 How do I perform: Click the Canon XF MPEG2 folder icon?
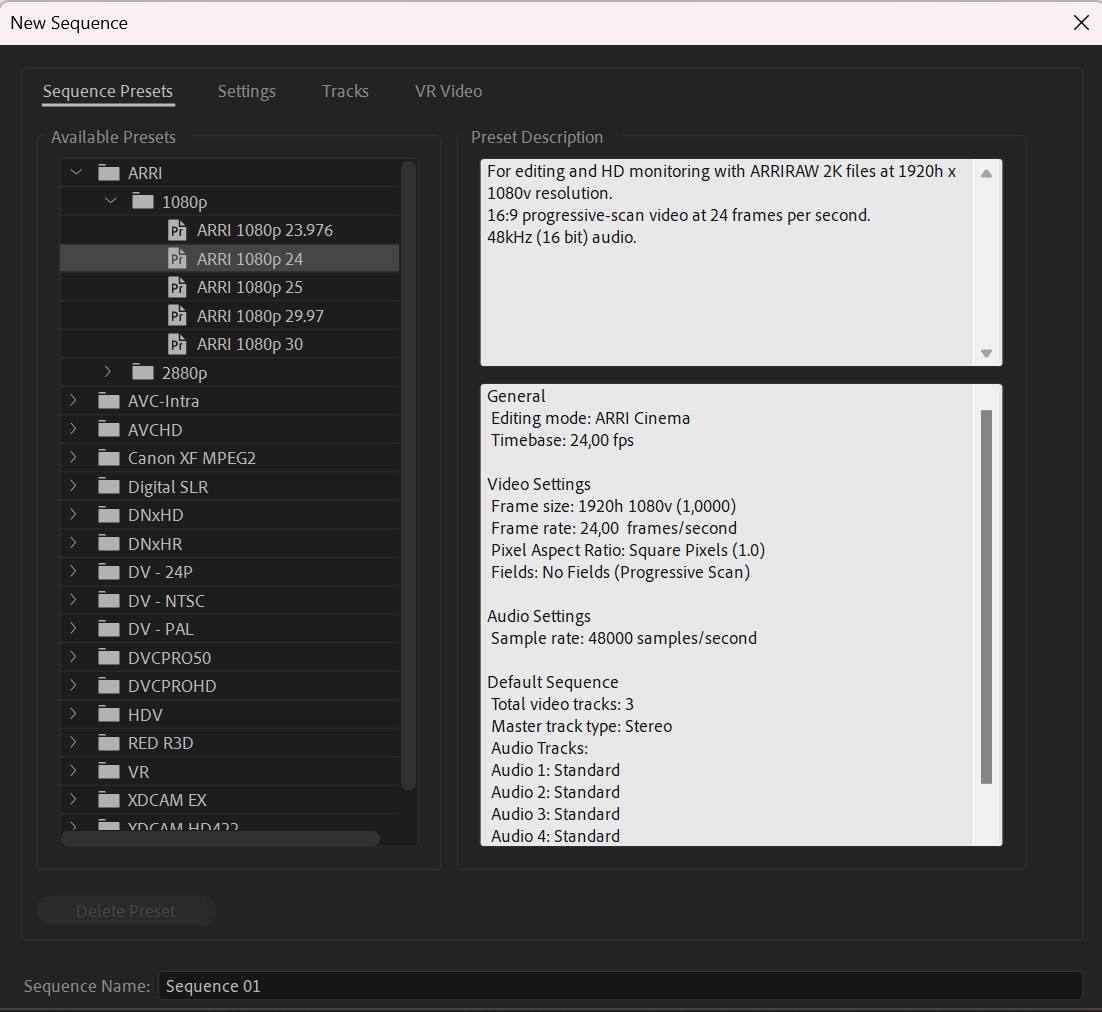tap(109, 458)
